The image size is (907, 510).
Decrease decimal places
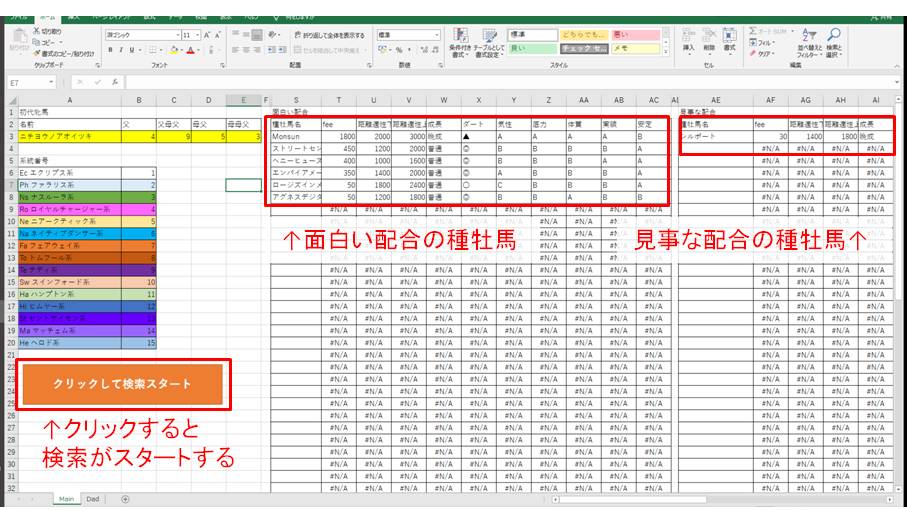tap(434, 50)
